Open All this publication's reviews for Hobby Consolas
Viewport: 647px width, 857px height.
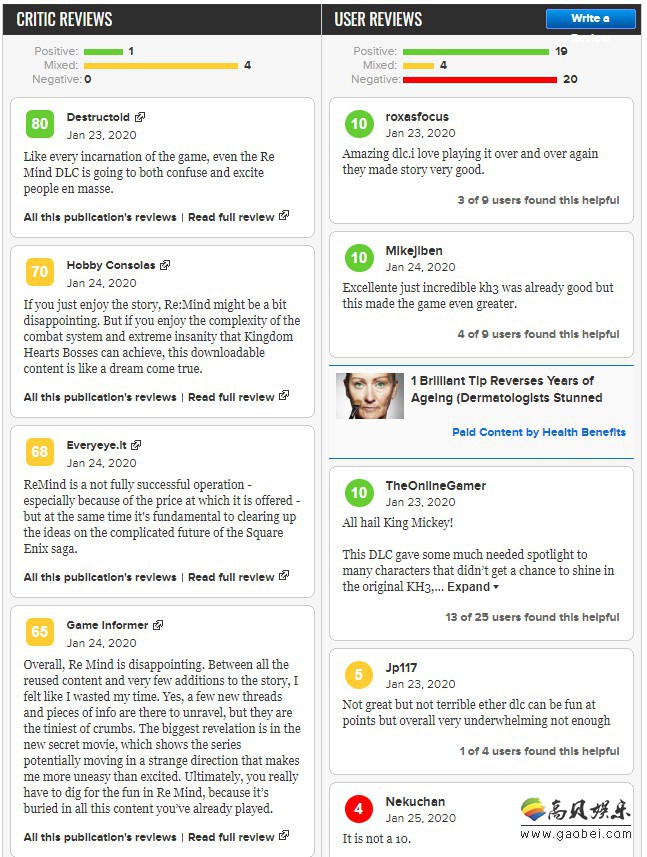100,397
